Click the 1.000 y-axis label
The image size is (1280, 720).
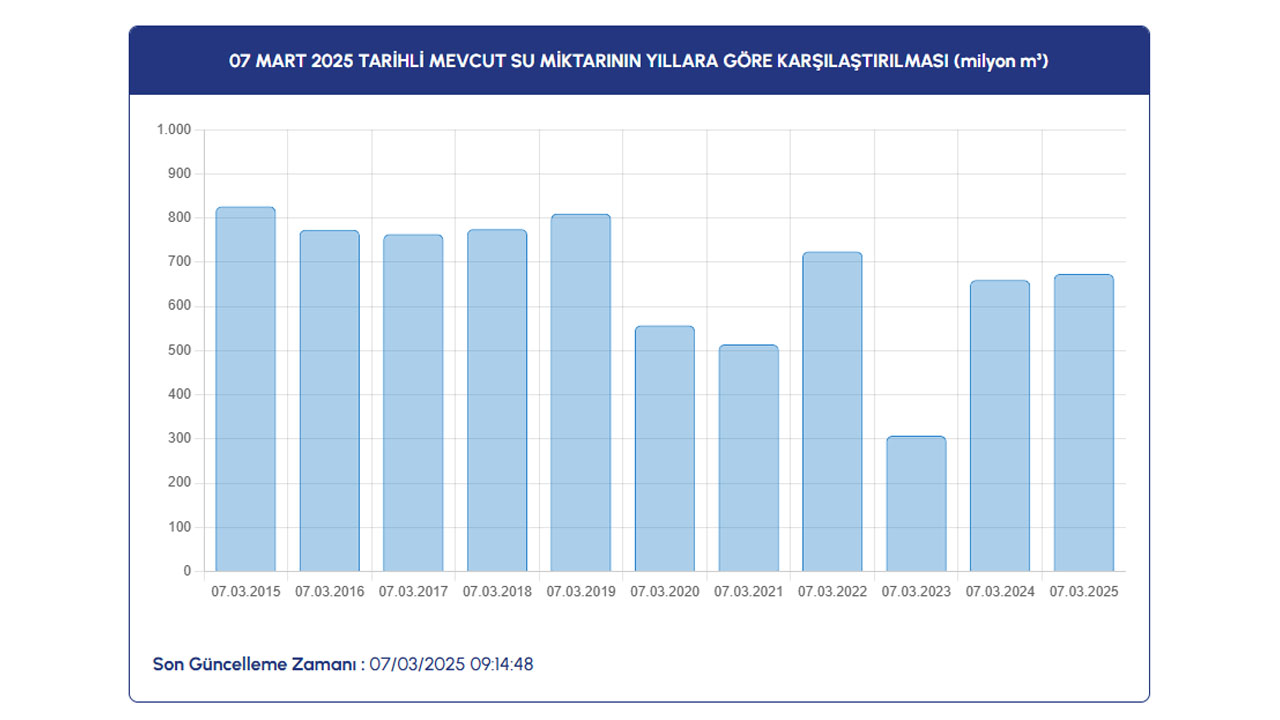pyautogui.click(x=173, y=130)
